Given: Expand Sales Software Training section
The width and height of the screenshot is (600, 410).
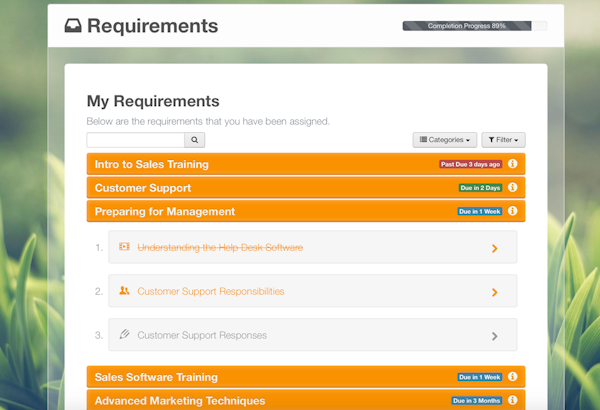Looking at the screenshot, I should click(x=306, y=377).
